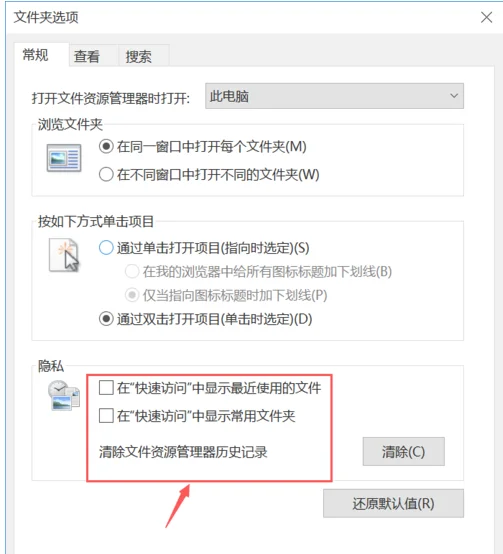This screenshot has width=503, height=554.
Task: Click the 清除(C) button
Action: (403, 452)
